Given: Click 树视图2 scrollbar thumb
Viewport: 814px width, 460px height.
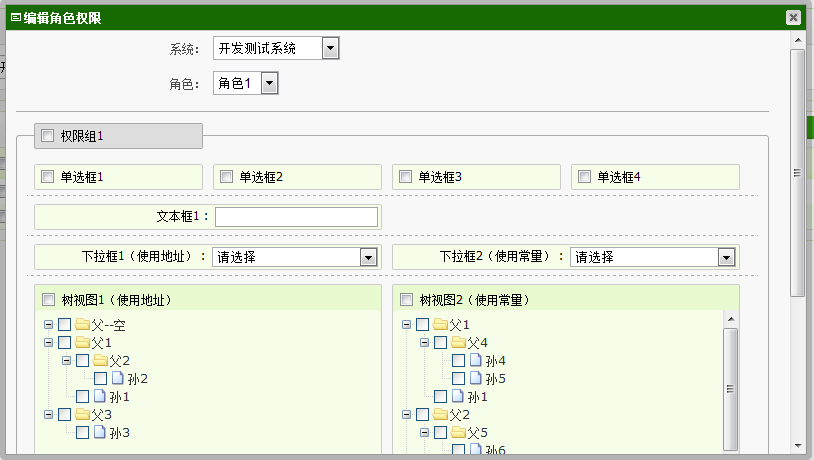Looking at the screenshot, I should pyautogui.click(x=730, y=389).
